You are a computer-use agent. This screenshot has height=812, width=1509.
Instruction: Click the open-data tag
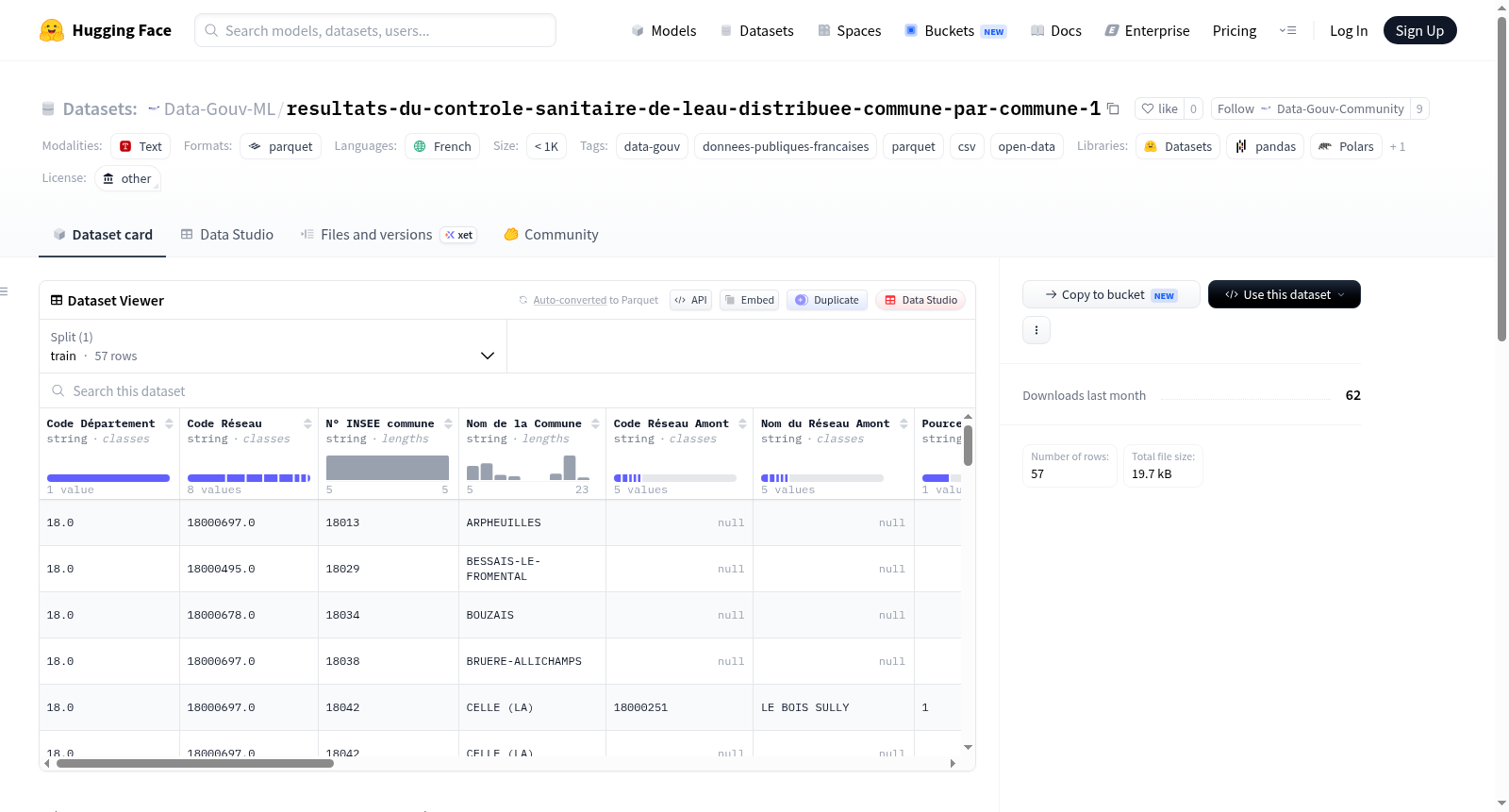coord(1026,146)
